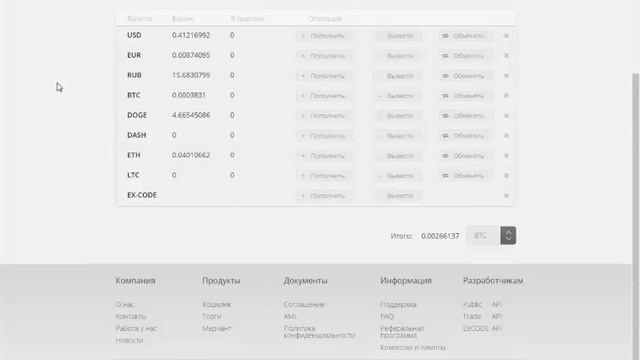Open Комиссии и лимиты link
The height and width of the screenshot is (360, 640).
[413, 348]
